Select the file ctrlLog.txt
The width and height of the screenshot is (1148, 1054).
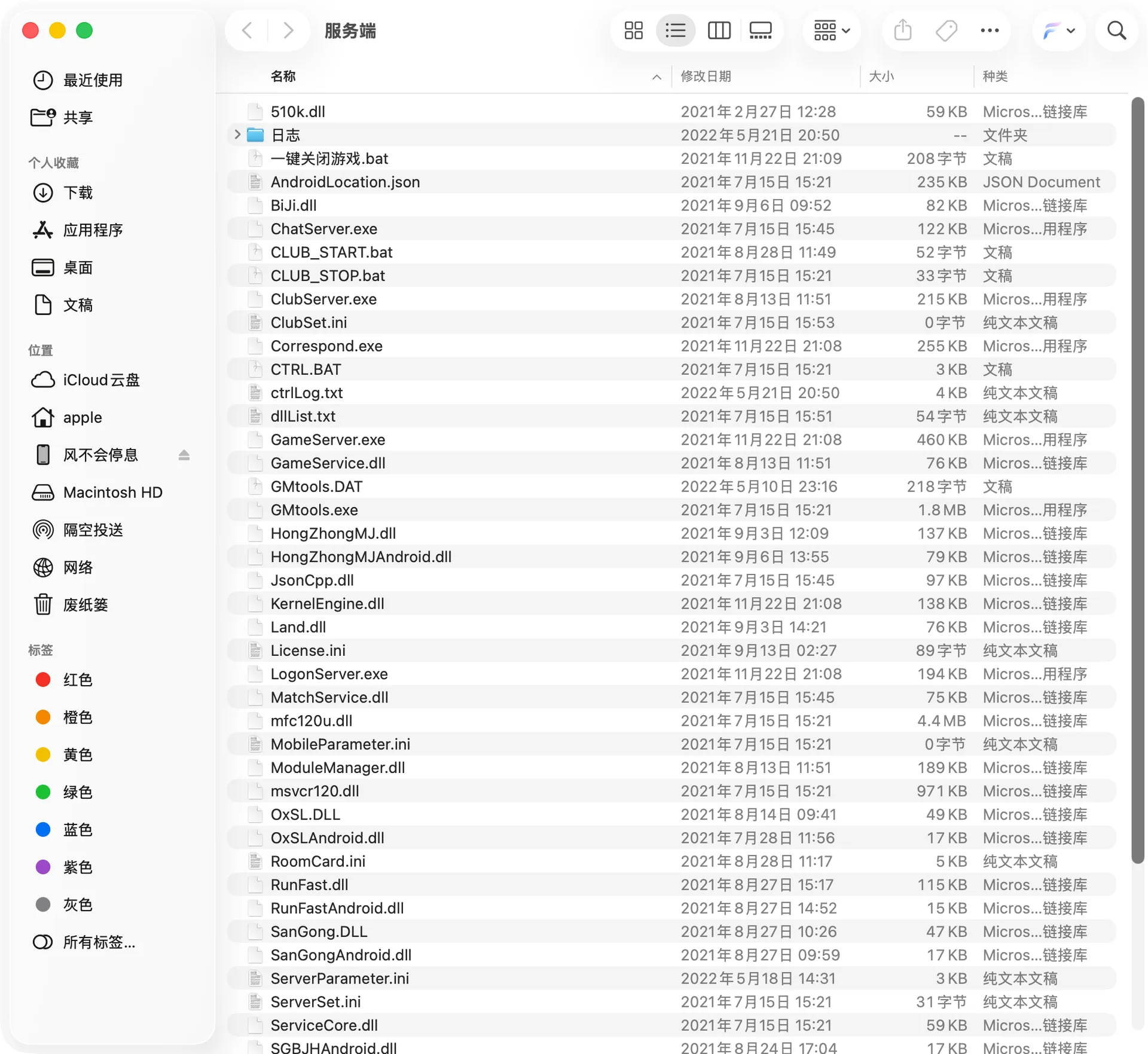(671, 393)
